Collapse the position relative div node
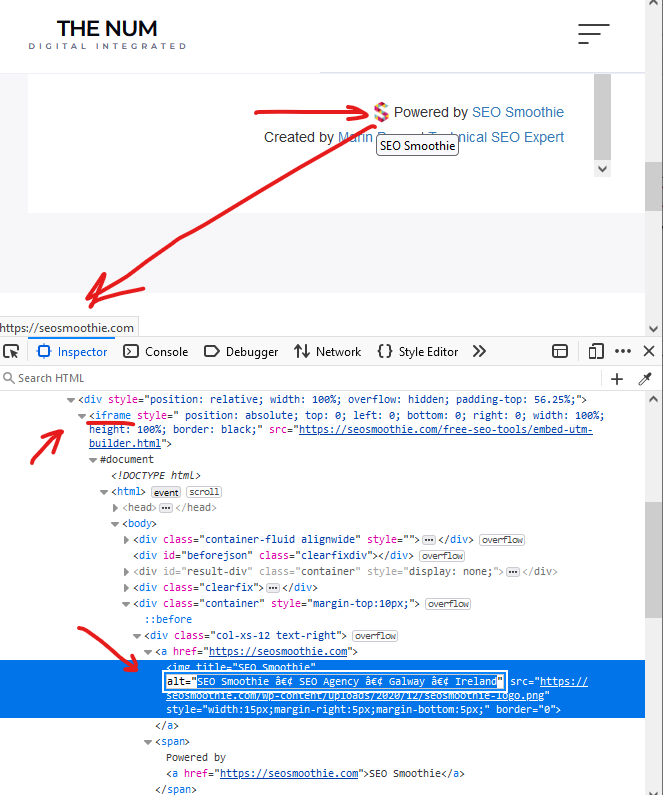 (x=71, y=400)
